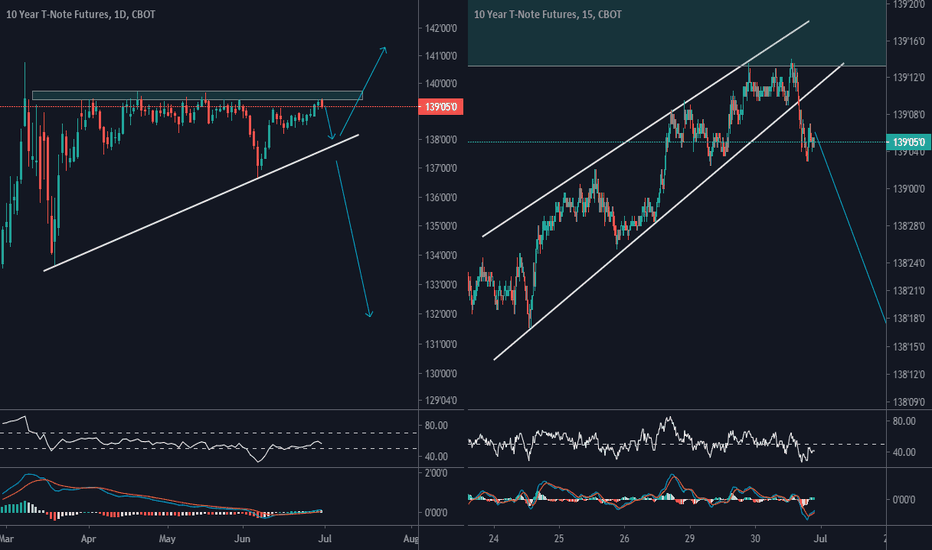Click the 138'12'0 price axis label

(x=909, y=375)
